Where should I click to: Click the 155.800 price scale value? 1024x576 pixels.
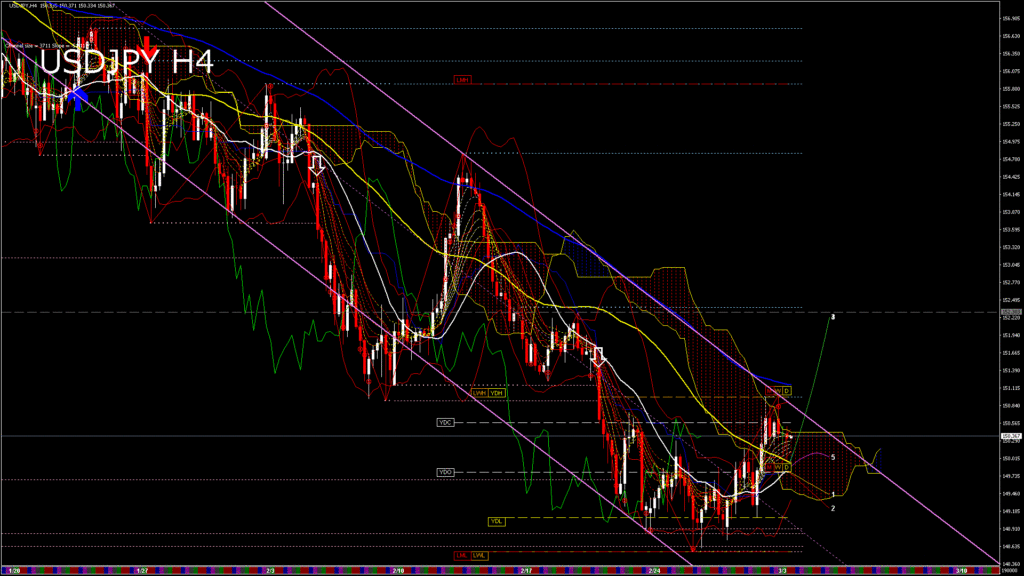coord(1011,89)
